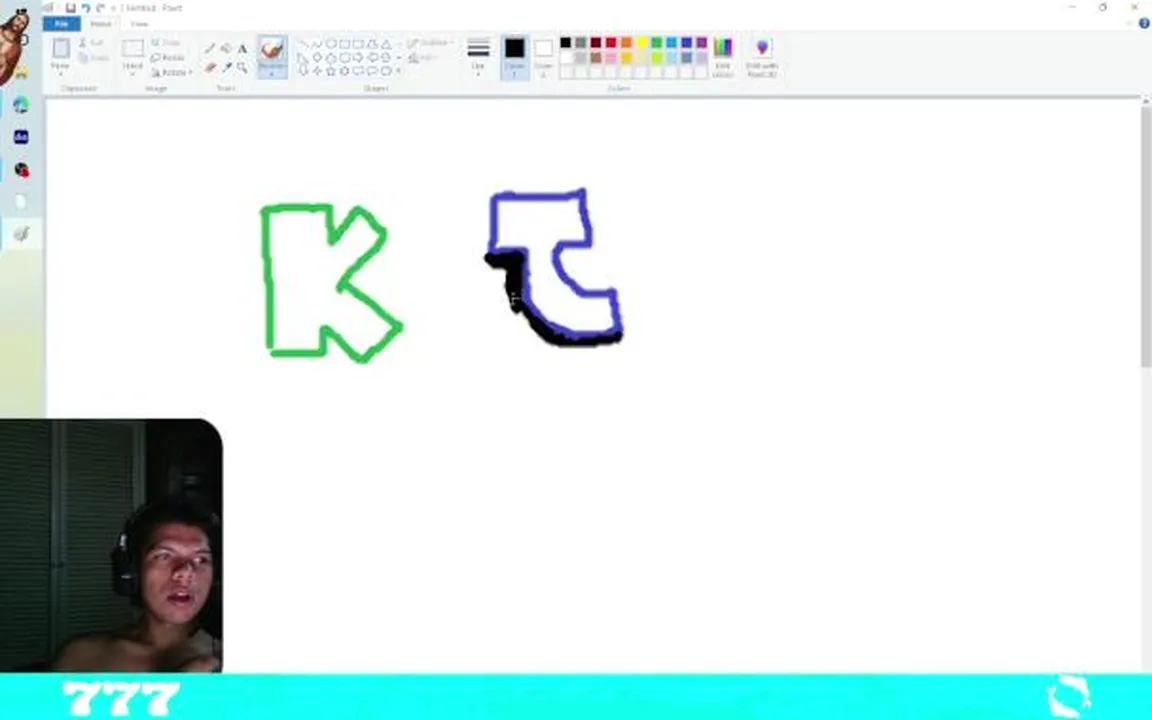Pick the yellow color swatch

tap(641, 43)
